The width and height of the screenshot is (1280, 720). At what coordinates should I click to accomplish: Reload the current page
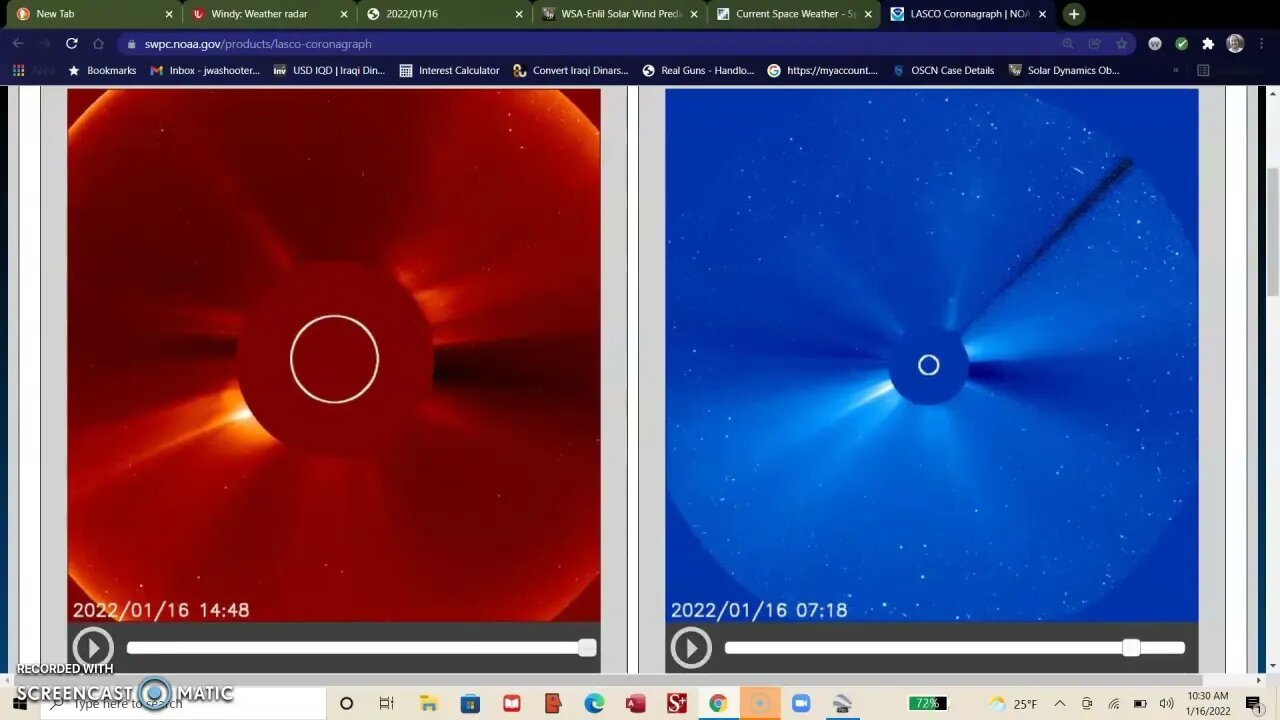coord(72,43)
